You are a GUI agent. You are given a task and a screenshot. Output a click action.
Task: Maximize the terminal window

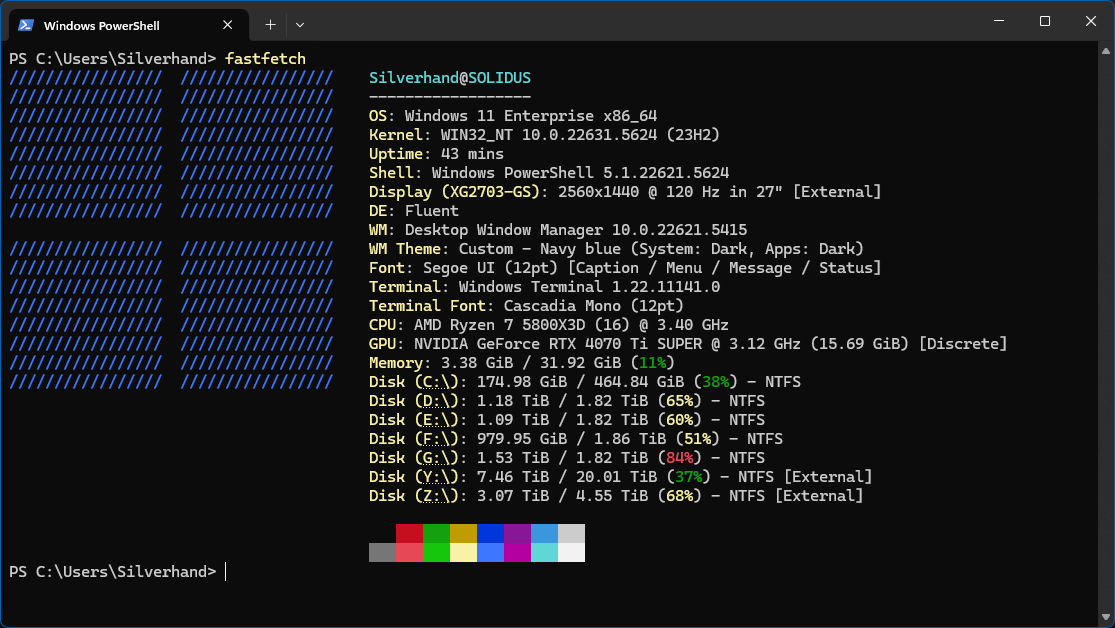coord(1045,21)
